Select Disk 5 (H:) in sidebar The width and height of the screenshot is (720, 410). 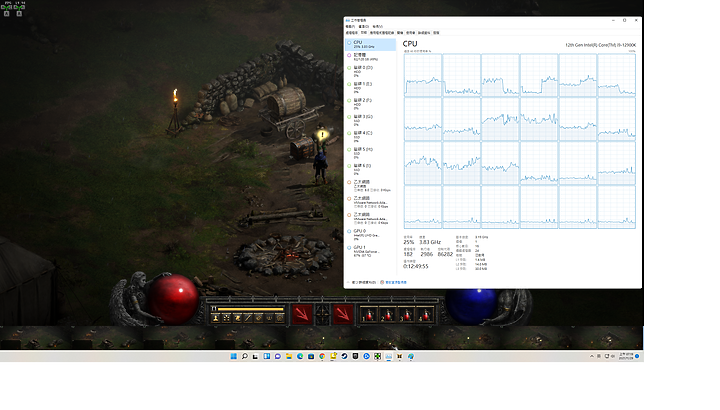[370, 153]
